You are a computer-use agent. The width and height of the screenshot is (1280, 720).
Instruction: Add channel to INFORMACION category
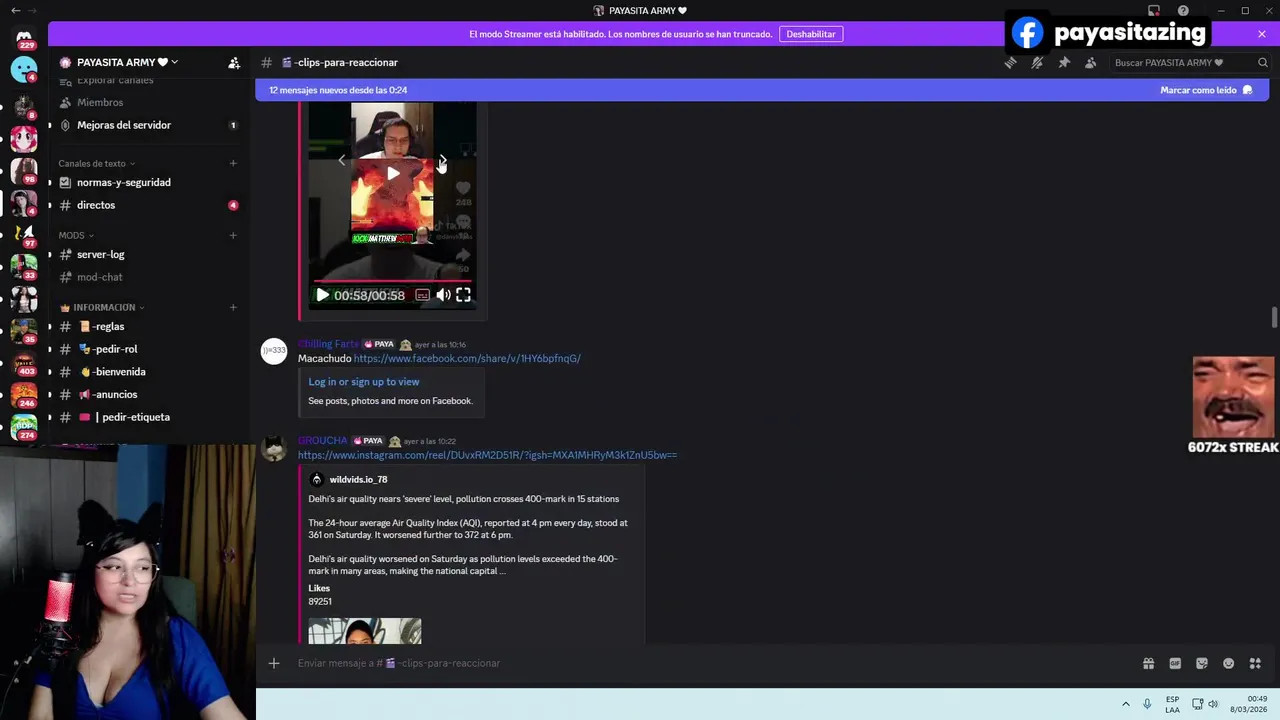(233, 307)
